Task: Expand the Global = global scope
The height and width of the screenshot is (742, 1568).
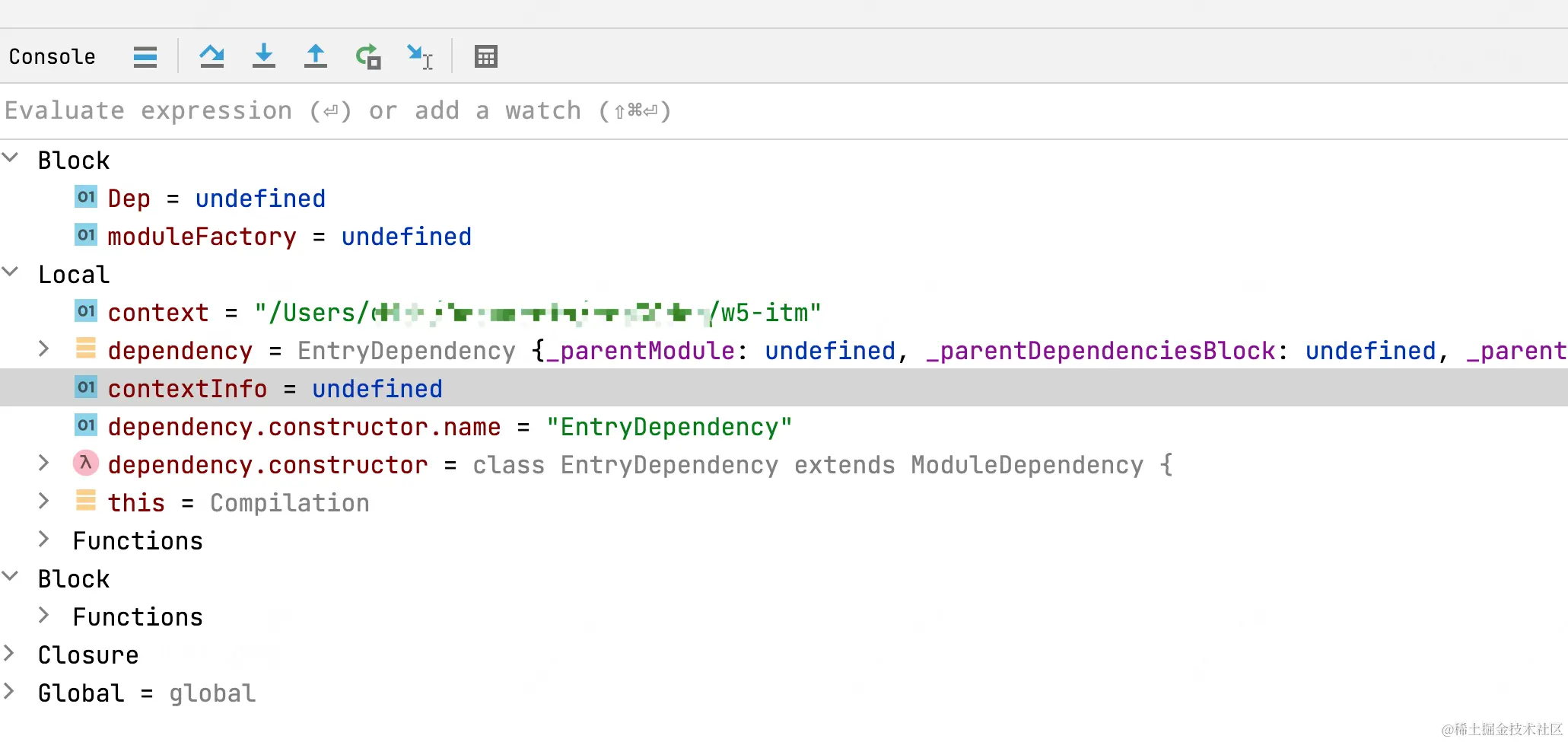Action: coord(10,692)
